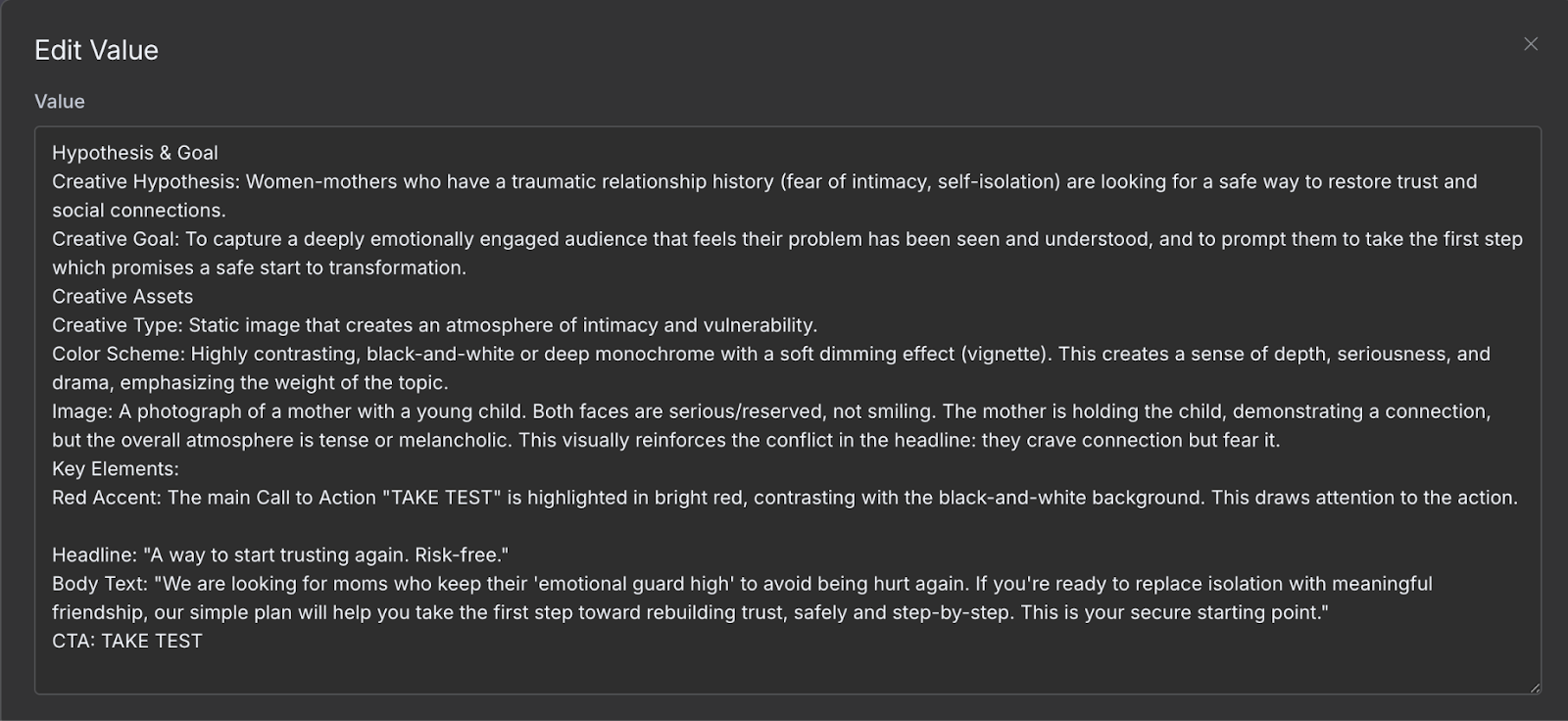Screen dimensions: 1568x721
Task: Click the Creative Type line in the textarea
Action: (x=434, y=325)
